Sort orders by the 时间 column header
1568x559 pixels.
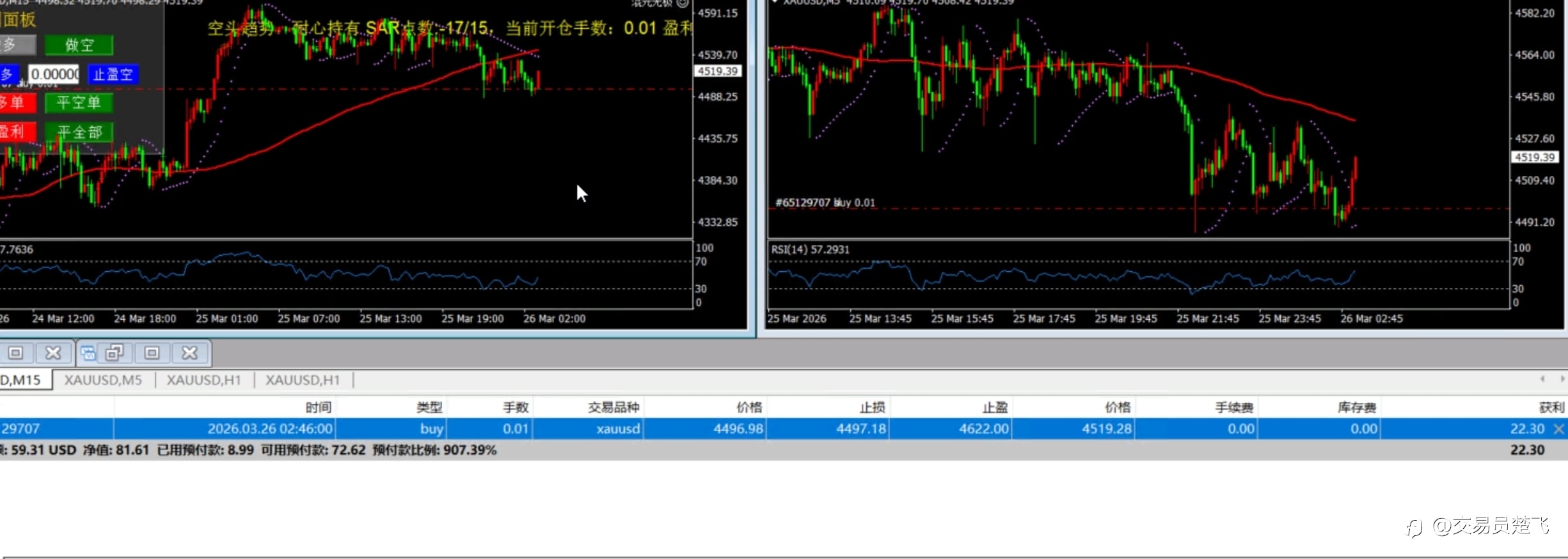point(318,407)
